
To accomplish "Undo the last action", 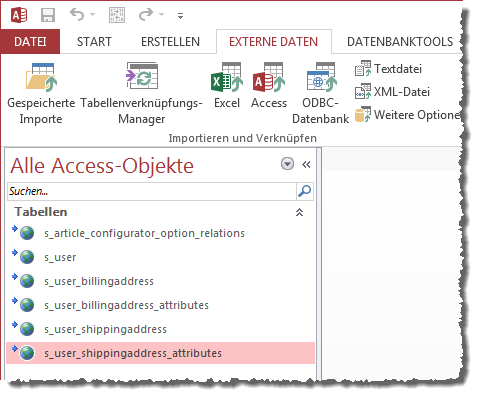I will (x=77, y=15).
